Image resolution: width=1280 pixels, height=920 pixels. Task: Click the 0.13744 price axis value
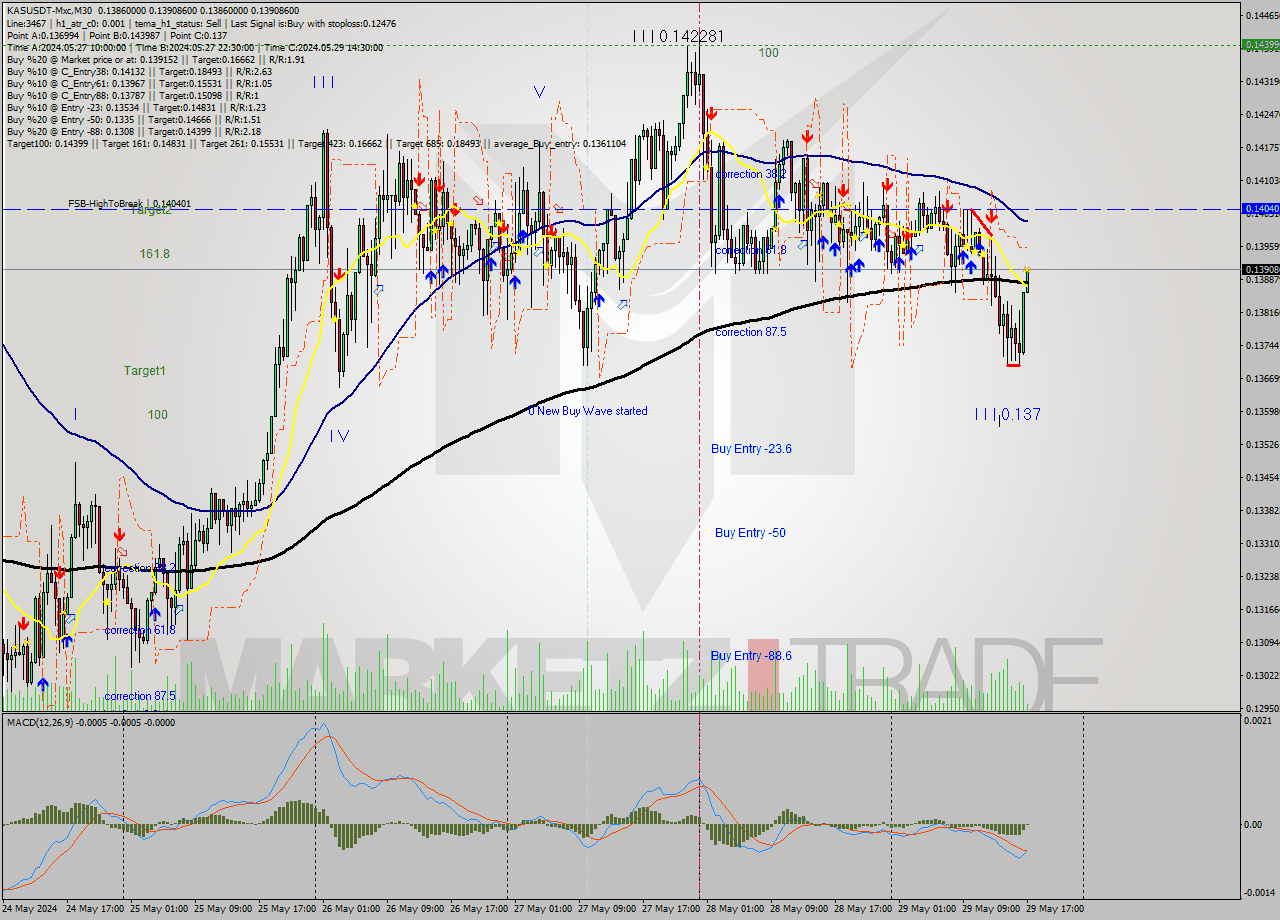click(1261, 345)
